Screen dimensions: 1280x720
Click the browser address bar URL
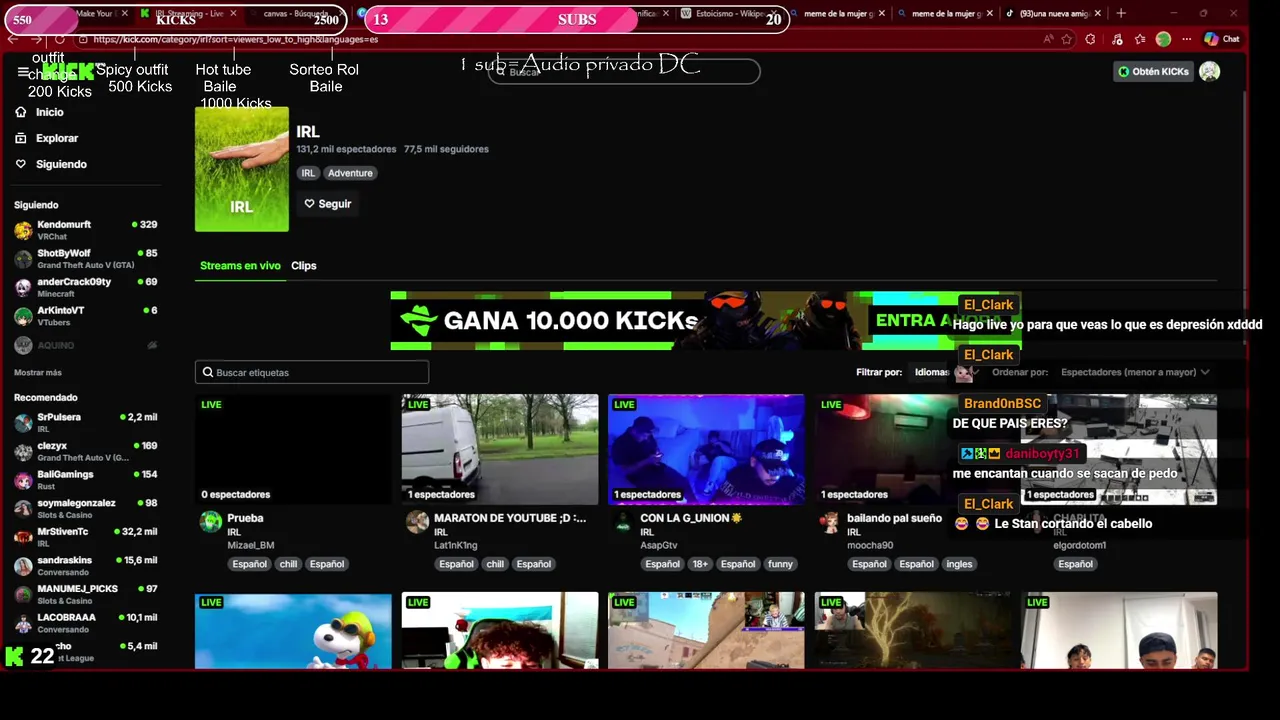tap(236, 39)
